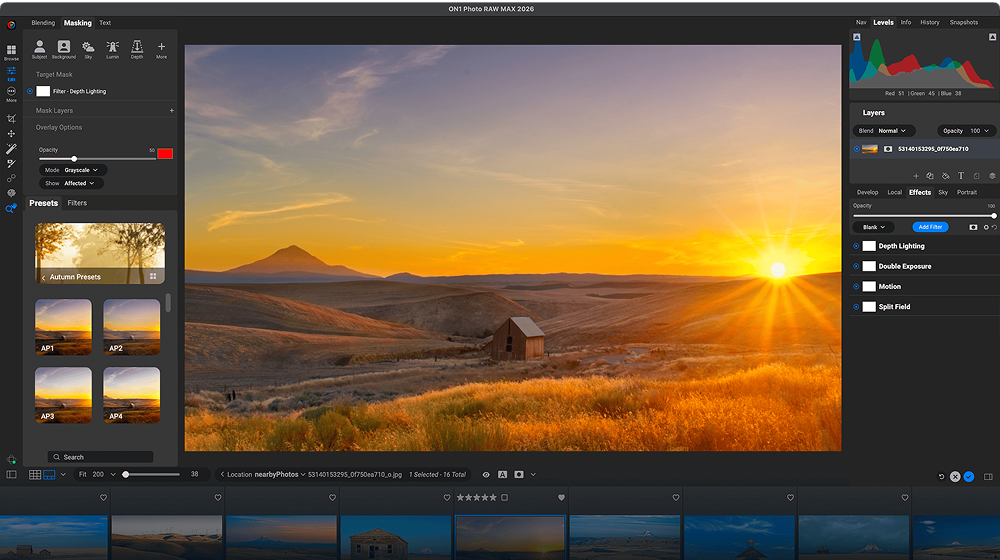
Task: Click the presets Search field
Action: point(100,457)
